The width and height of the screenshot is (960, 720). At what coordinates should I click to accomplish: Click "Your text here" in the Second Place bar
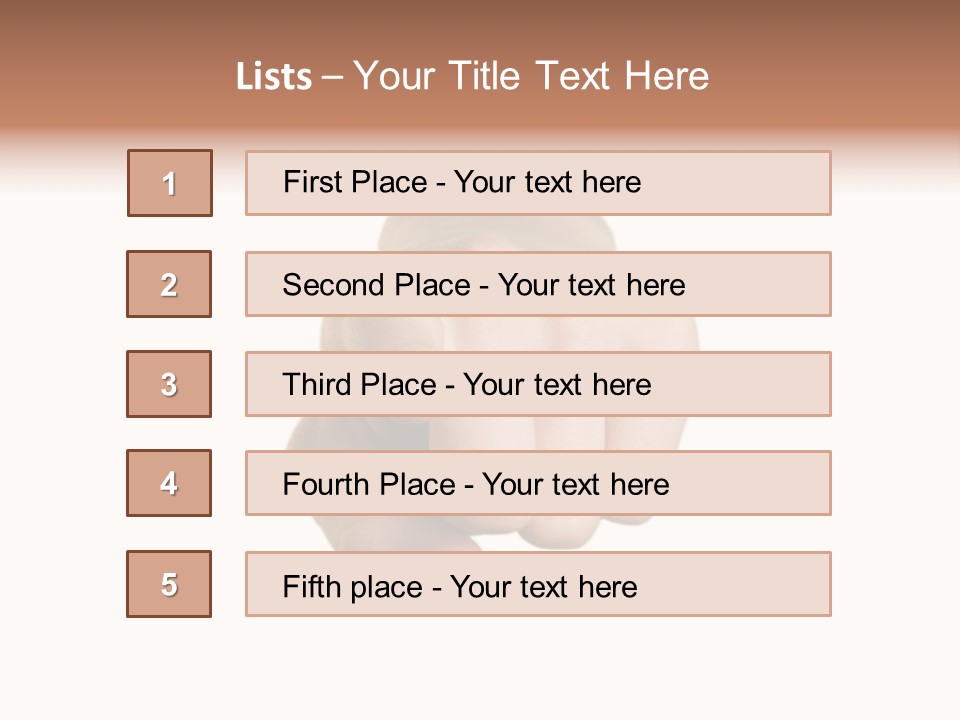tap(591, 285)
